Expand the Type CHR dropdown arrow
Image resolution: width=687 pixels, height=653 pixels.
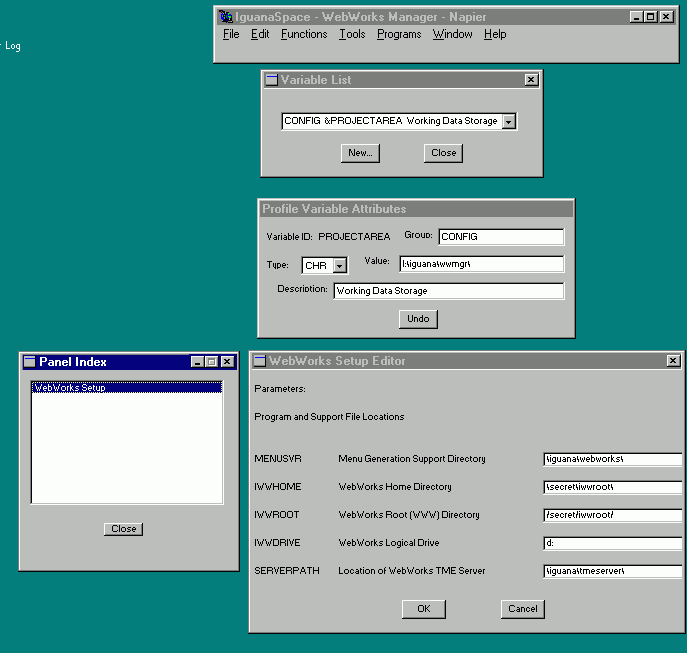[340, 265]
